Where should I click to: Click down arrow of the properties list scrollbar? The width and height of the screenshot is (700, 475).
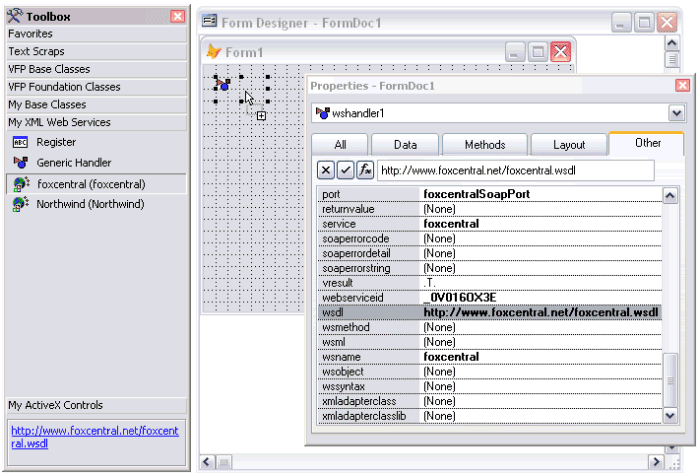[670, 416]
